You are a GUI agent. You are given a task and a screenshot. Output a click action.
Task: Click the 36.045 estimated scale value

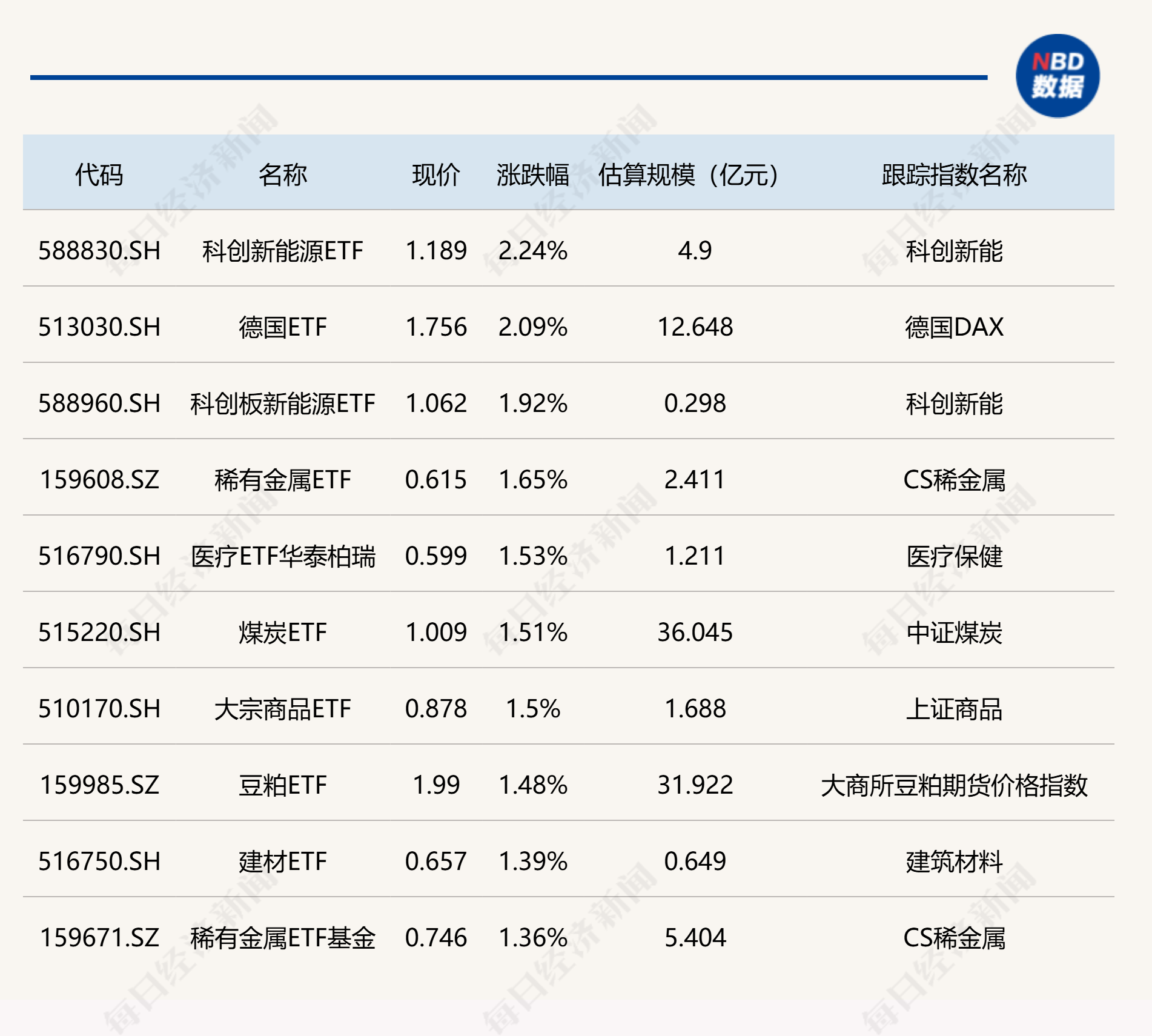pos(695,633)
